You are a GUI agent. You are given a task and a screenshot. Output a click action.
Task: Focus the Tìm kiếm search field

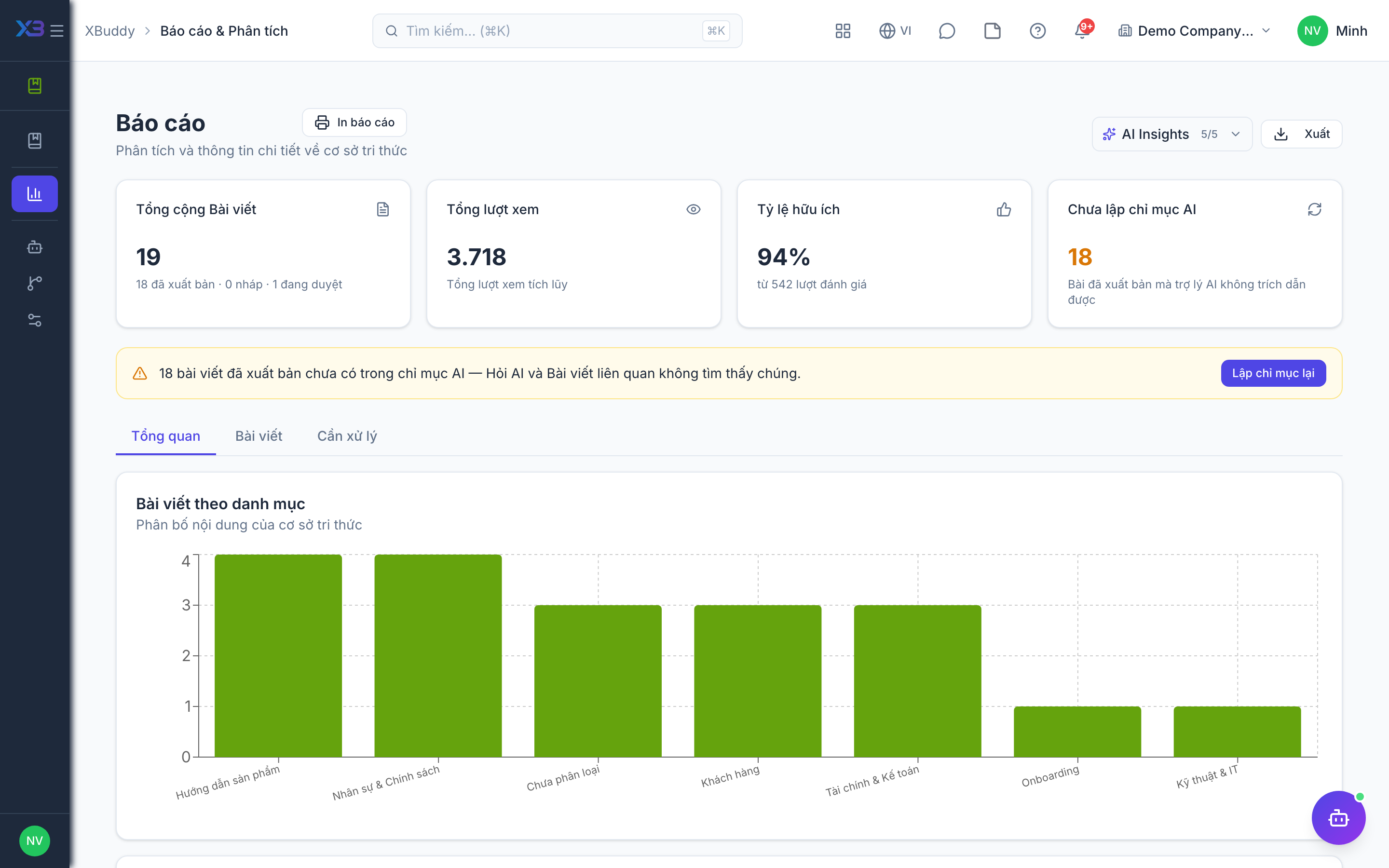click(557, 30)
